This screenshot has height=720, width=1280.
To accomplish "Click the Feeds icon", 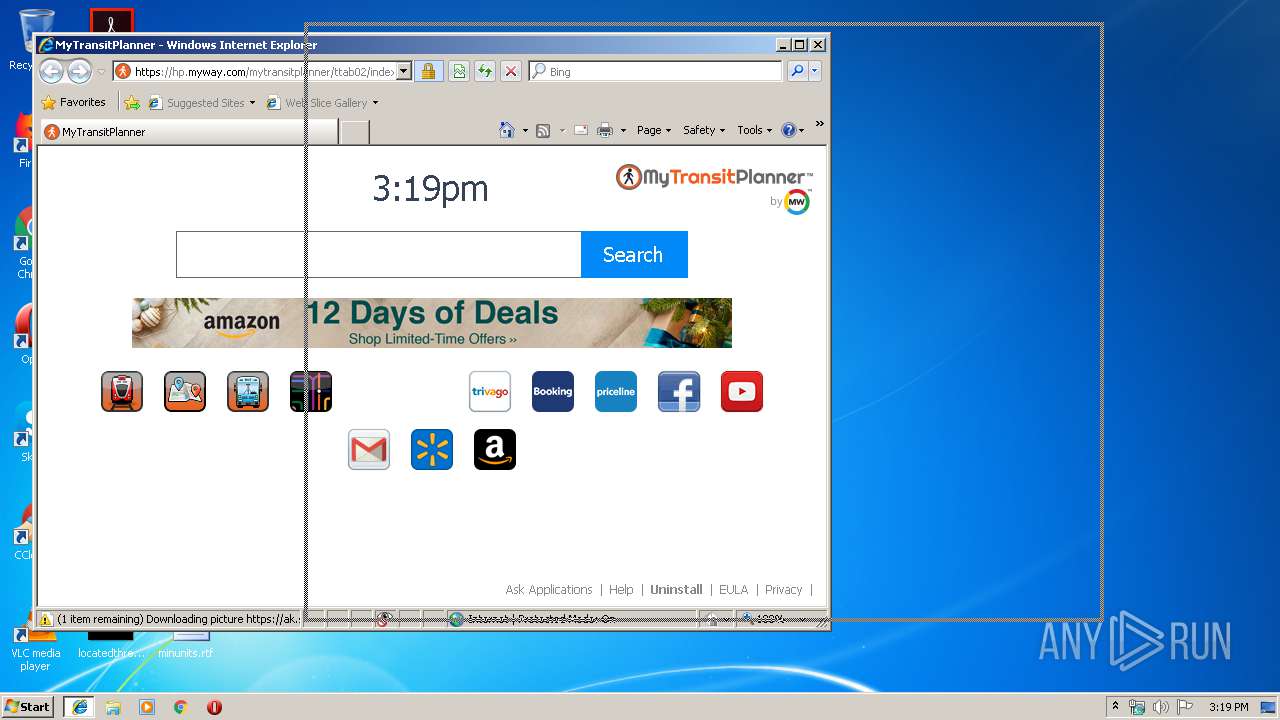I will pyautogui.click(x=543, y=130).
